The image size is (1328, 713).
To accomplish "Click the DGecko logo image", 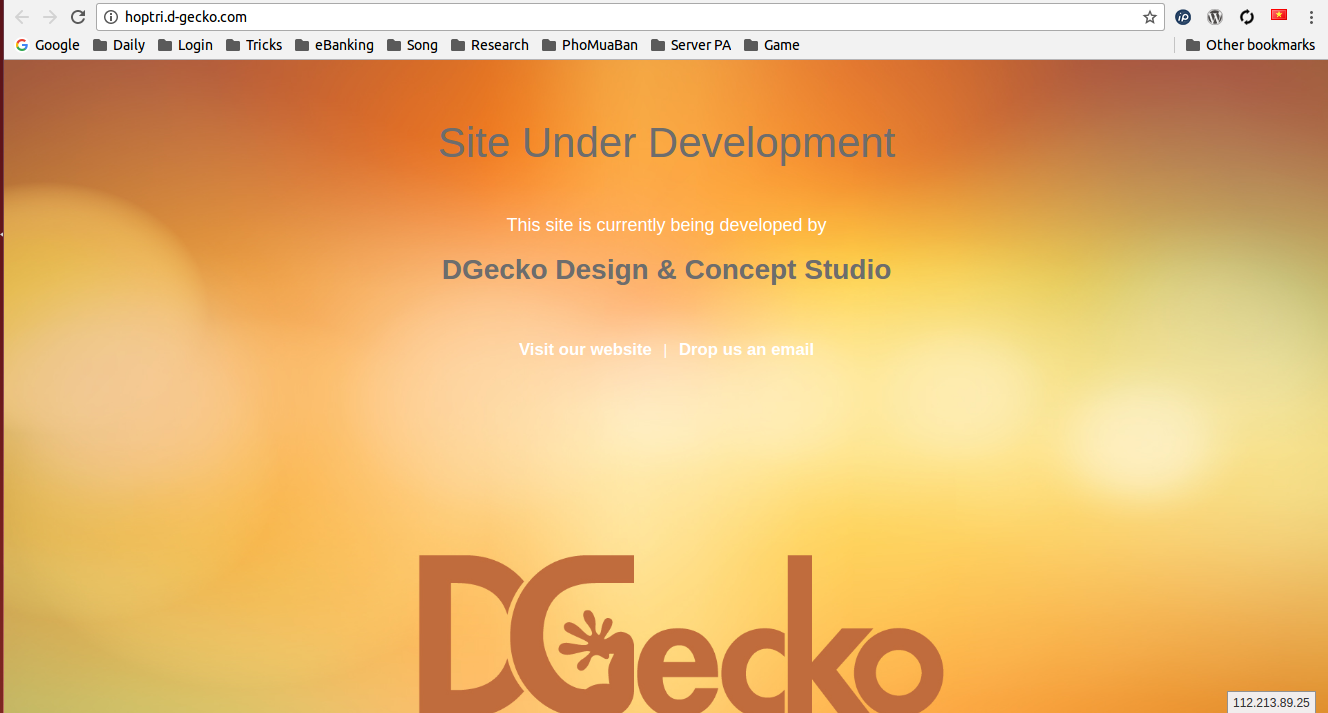I will click(x=681, y=634).
